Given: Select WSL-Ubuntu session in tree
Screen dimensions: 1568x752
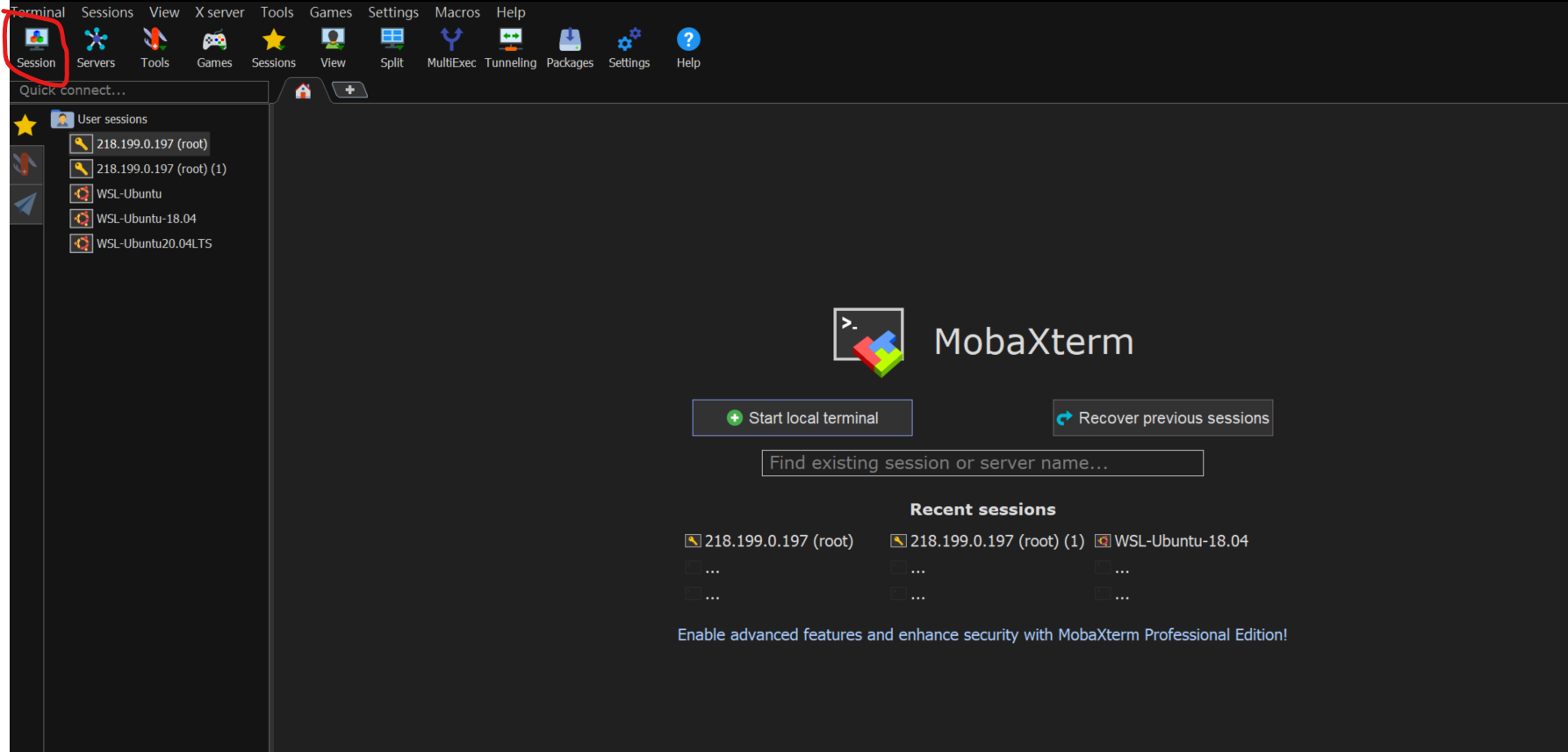Looking at the screenshot, I should [x=117, y=193].
